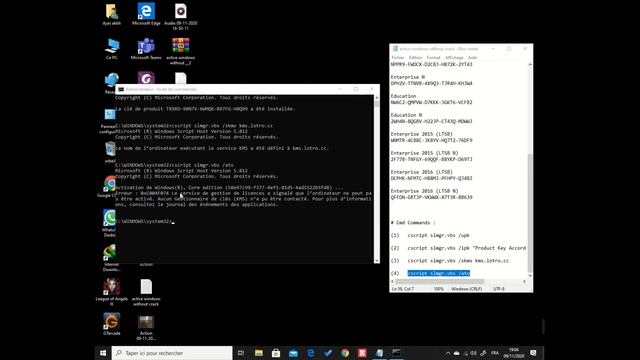Click the 'Enterprise 2016 (LTSB N)' heading in Notepad

coord(424,191)
